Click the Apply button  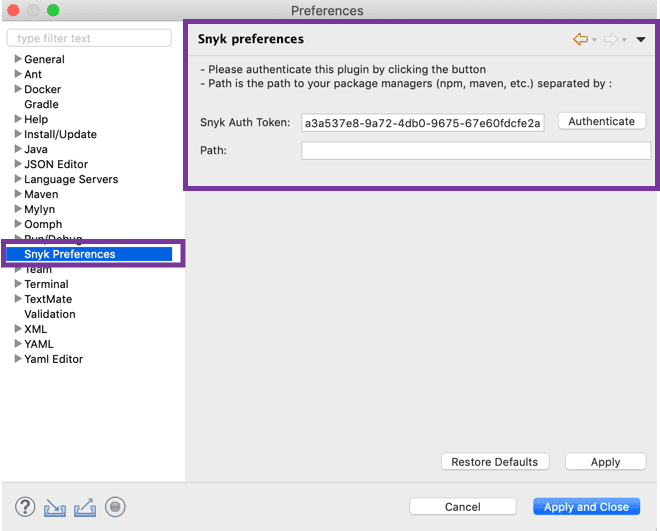coord(606,462)
